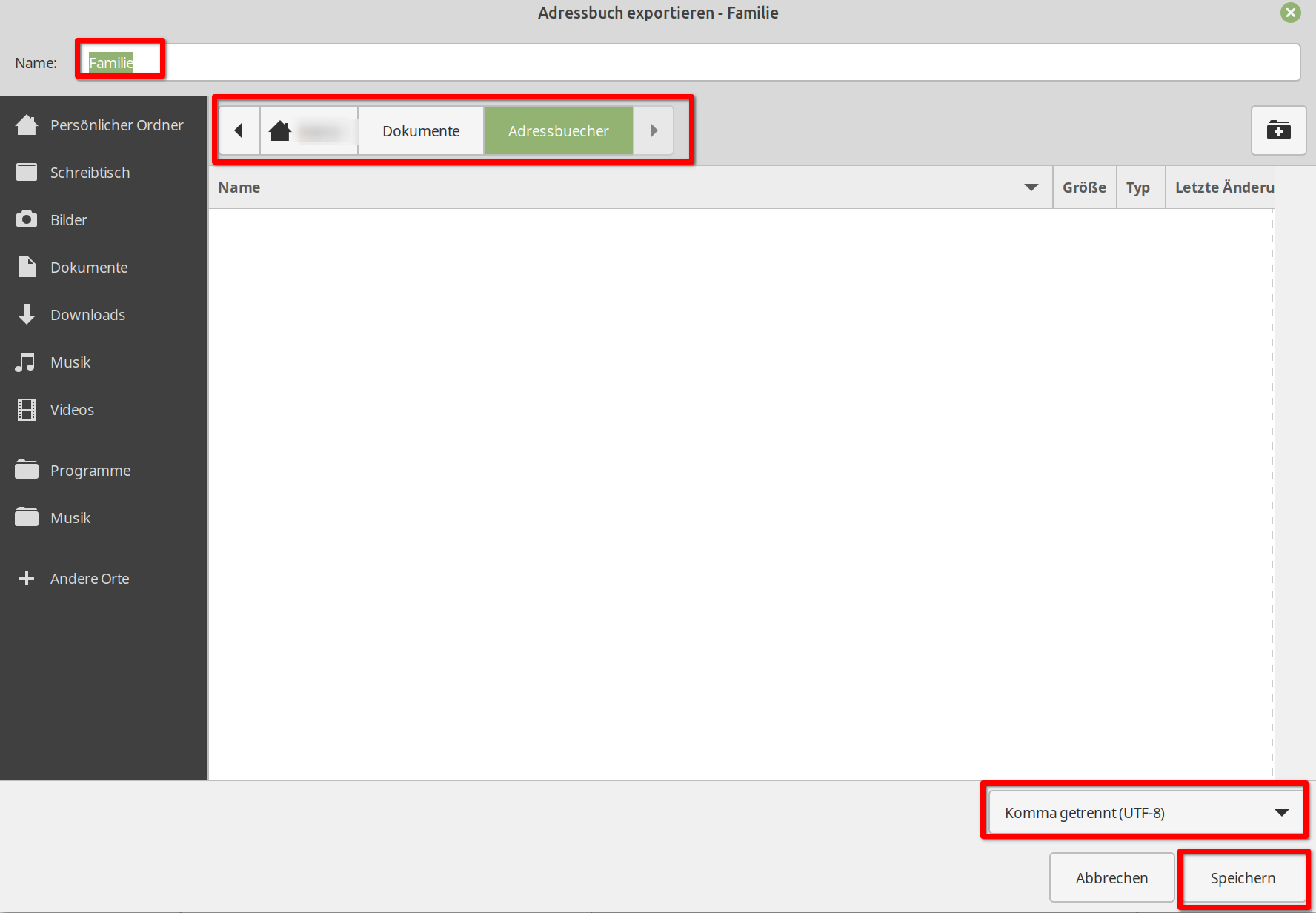Image resolution: width=1316 pixels, height=913 pixels.
Task: Close the export dialog with the green X
Action: coord(1291,13)
